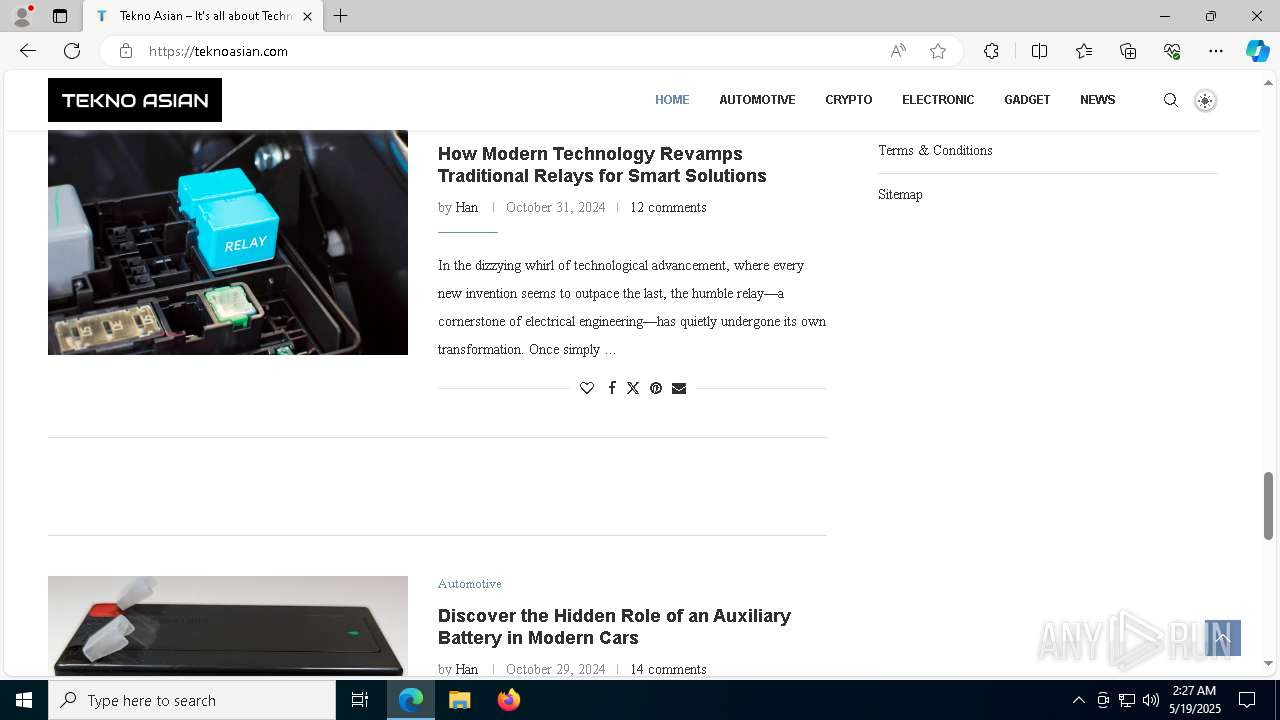Open Copilot sidebar
Viewport: 1280px width, 720px height.
coord(1257,51)
